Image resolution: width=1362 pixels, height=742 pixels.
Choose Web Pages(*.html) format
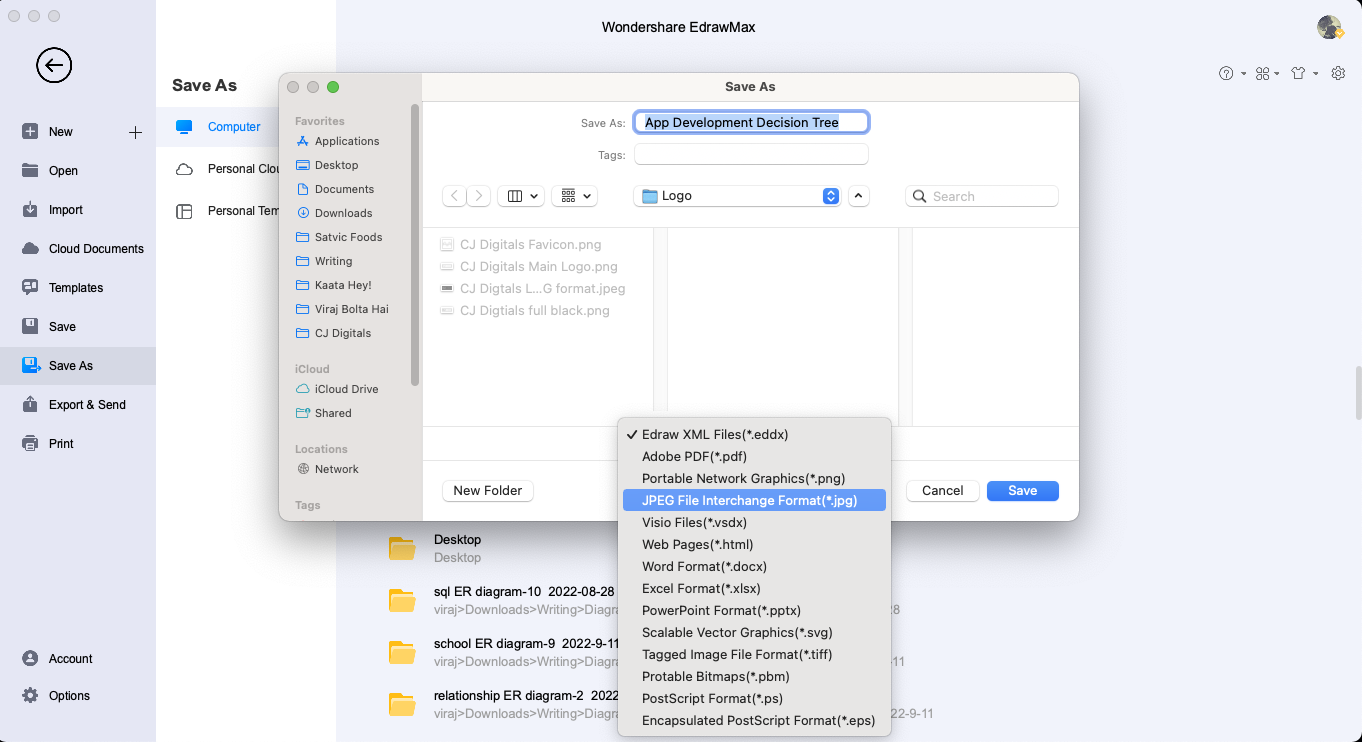click(x=754, y=545)
